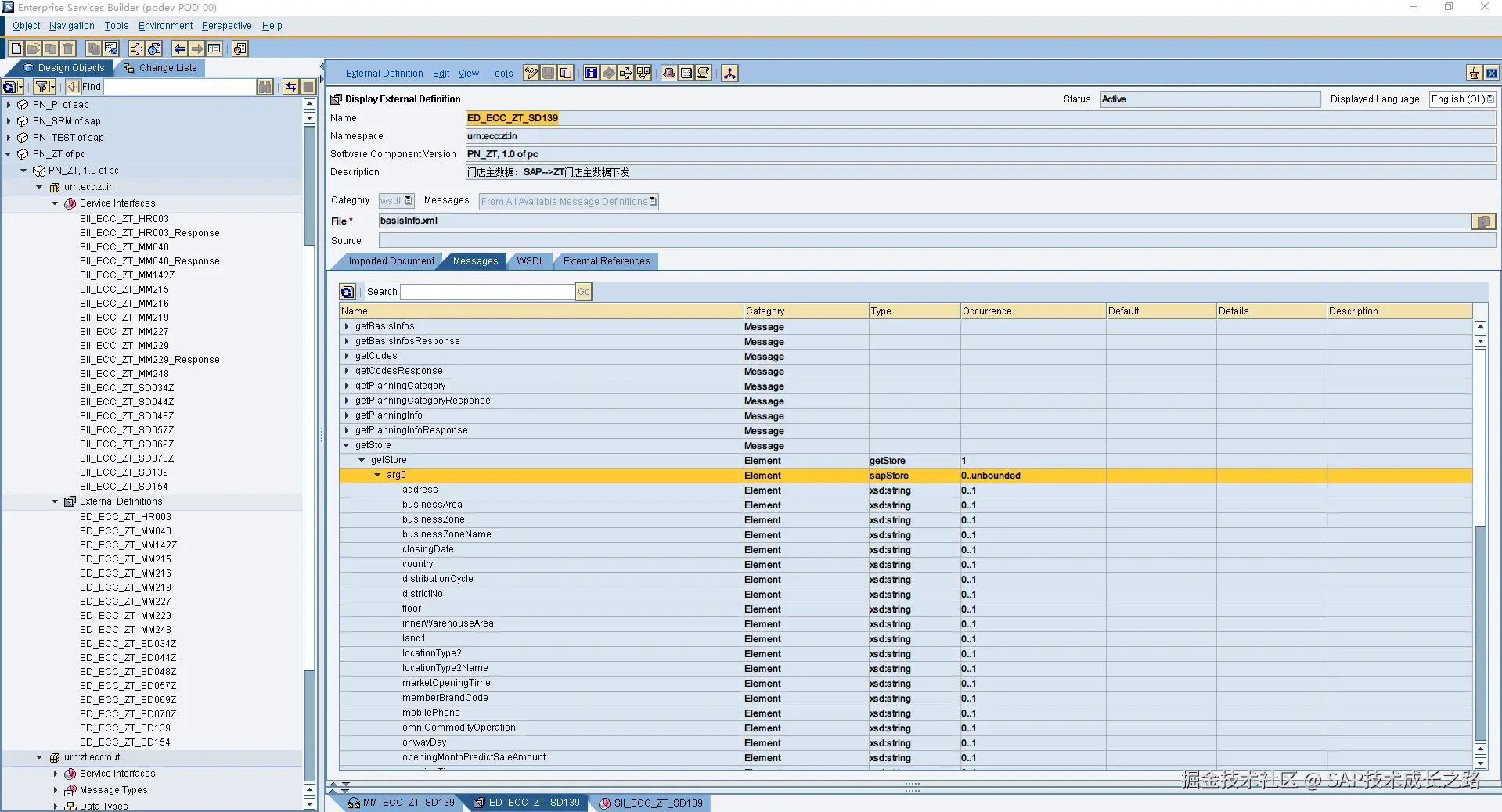Expand the PN_SRM of sap node
Image resolution: width=1502 pixels, height=812 pixels.
(x=9, y=121)
